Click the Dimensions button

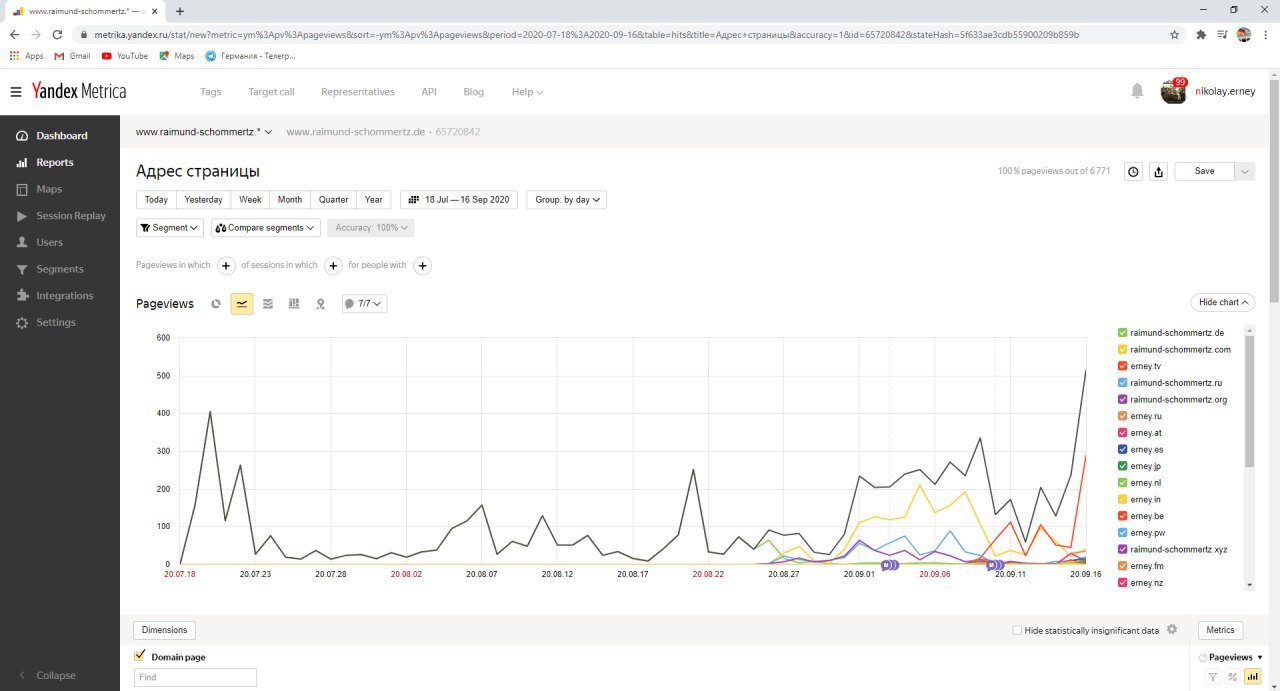coord(165,630)
